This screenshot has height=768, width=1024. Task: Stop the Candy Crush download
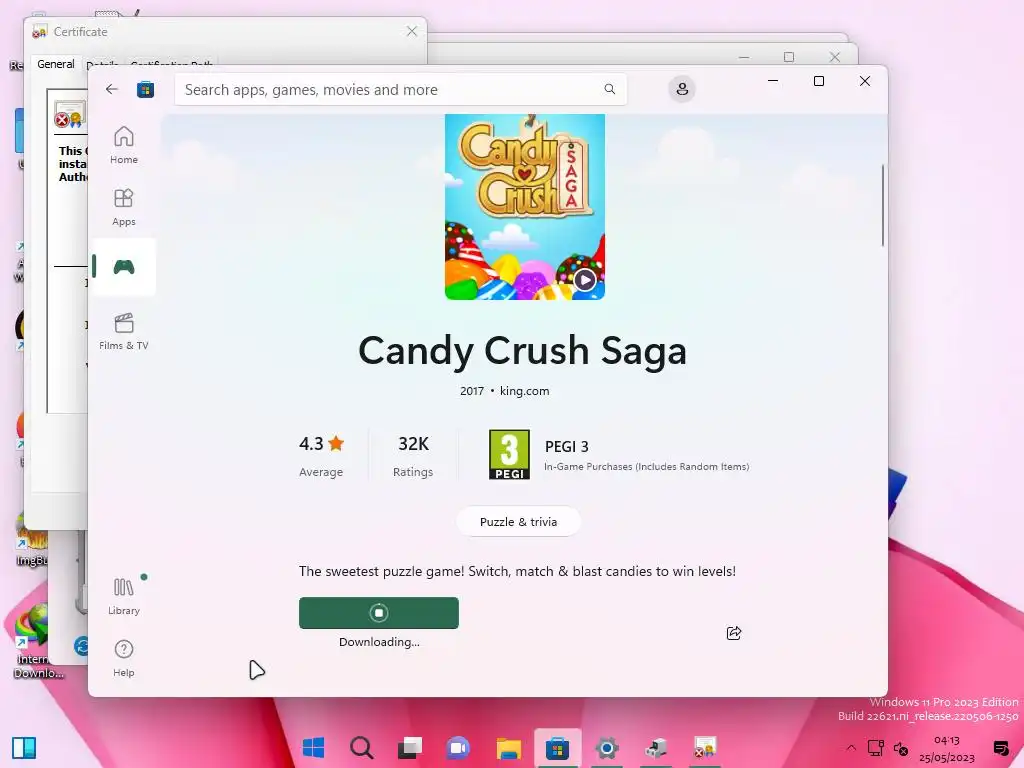tap(379, 613)
